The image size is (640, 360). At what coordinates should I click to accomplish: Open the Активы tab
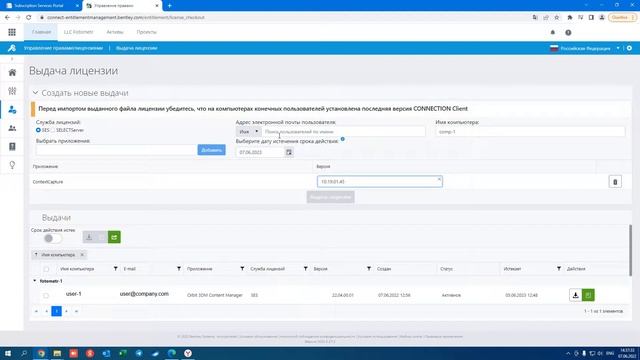[x=115, y=32]
